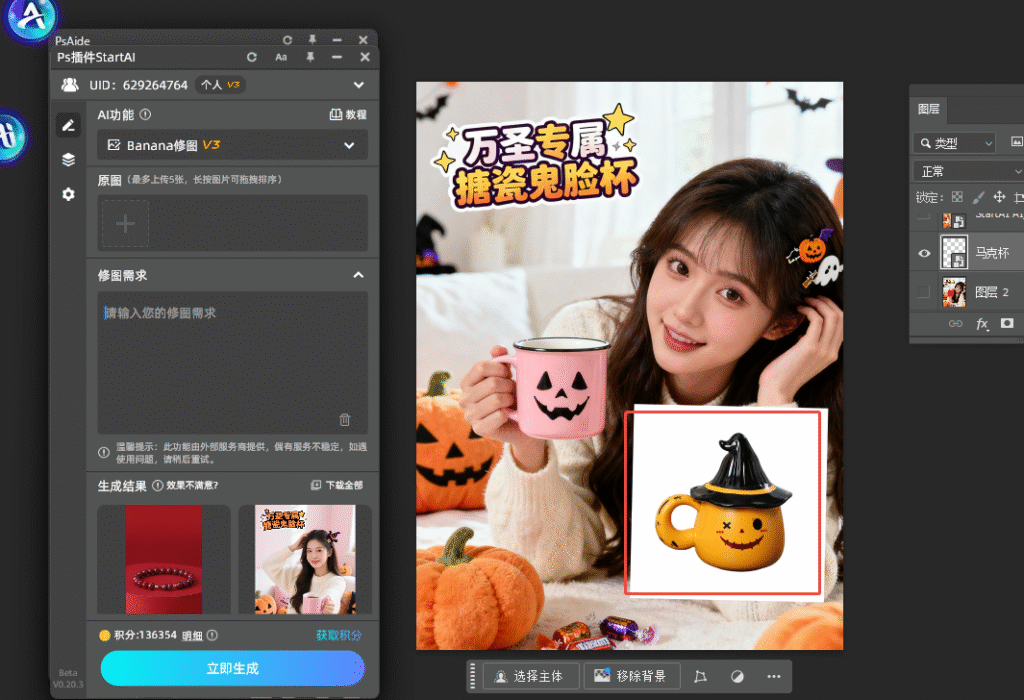Click the Aa font size icon
Screen dimensions: 1024x700
[281, 58]
